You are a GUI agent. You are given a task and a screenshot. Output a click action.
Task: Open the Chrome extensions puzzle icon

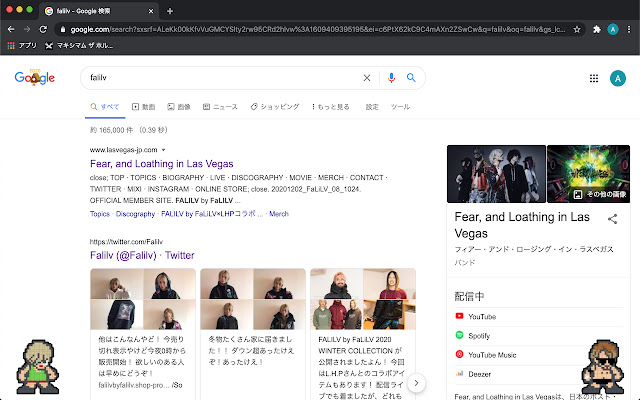coord(597,29)
